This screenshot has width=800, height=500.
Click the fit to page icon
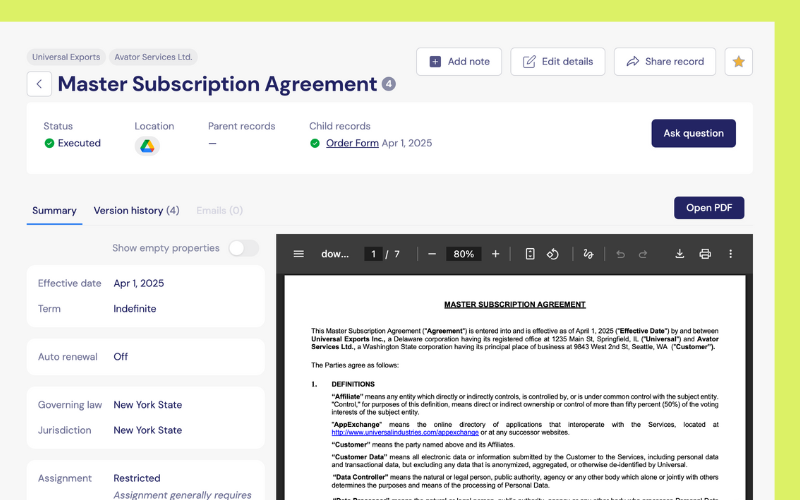(530, 254)
